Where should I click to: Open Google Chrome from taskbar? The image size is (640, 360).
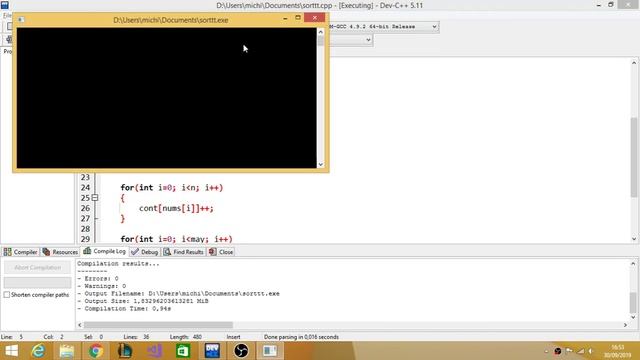pos(96,351)
